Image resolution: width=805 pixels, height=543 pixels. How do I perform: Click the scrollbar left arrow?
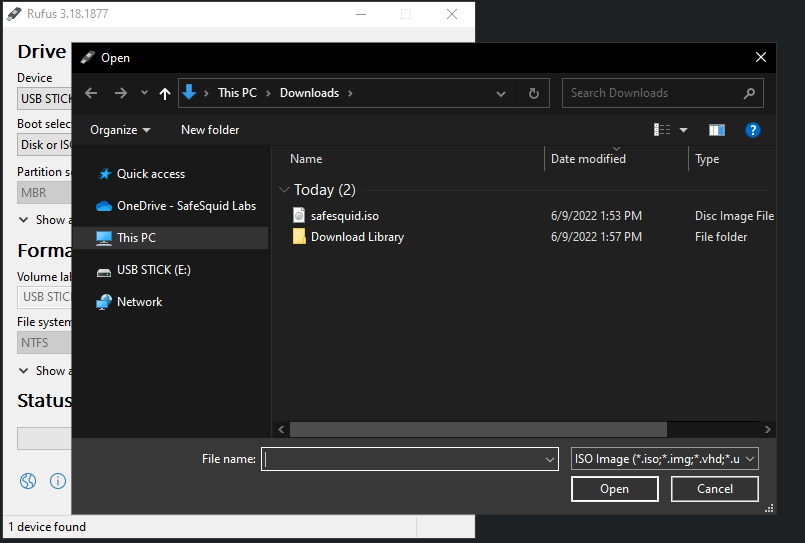point(281,430)
